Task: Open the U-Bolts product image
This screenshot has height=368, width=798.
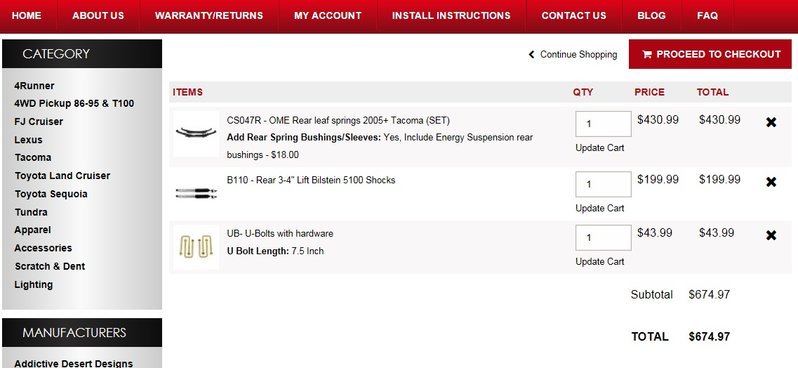Action: coord(196,247)
